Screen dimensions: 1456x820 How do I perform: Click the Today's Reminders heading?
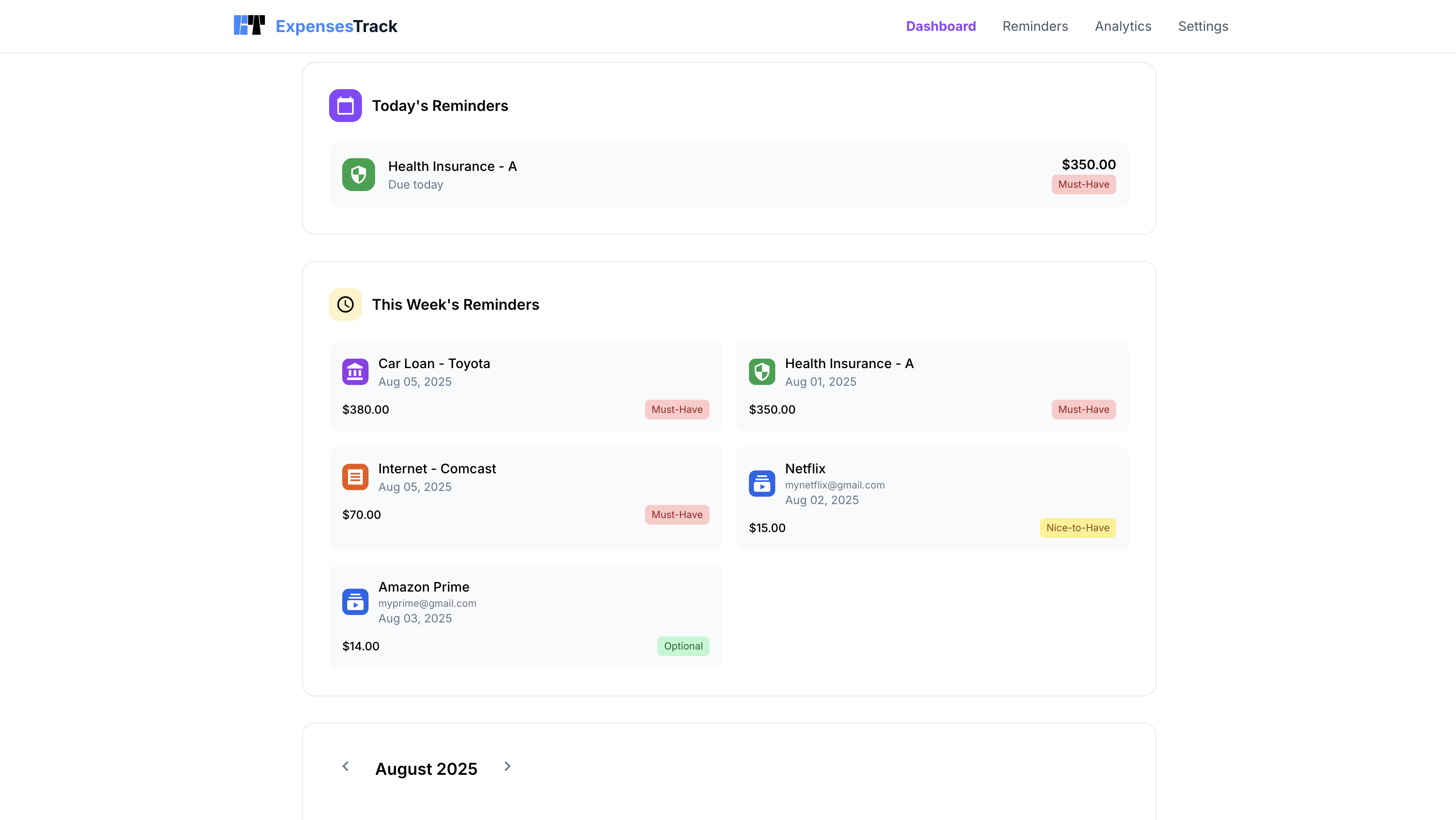440,106
